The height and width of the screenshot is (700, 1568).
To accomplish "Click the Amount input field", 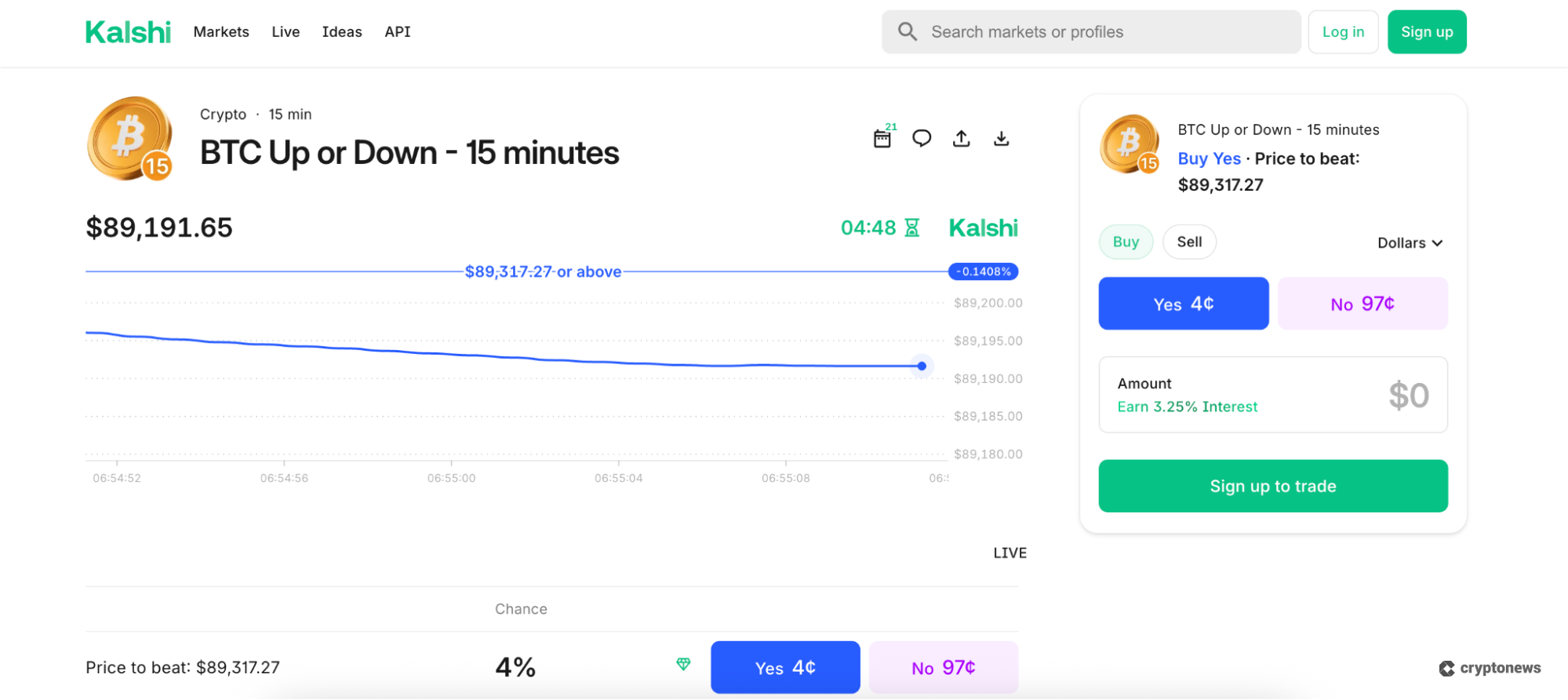I will click(1273, 395).
